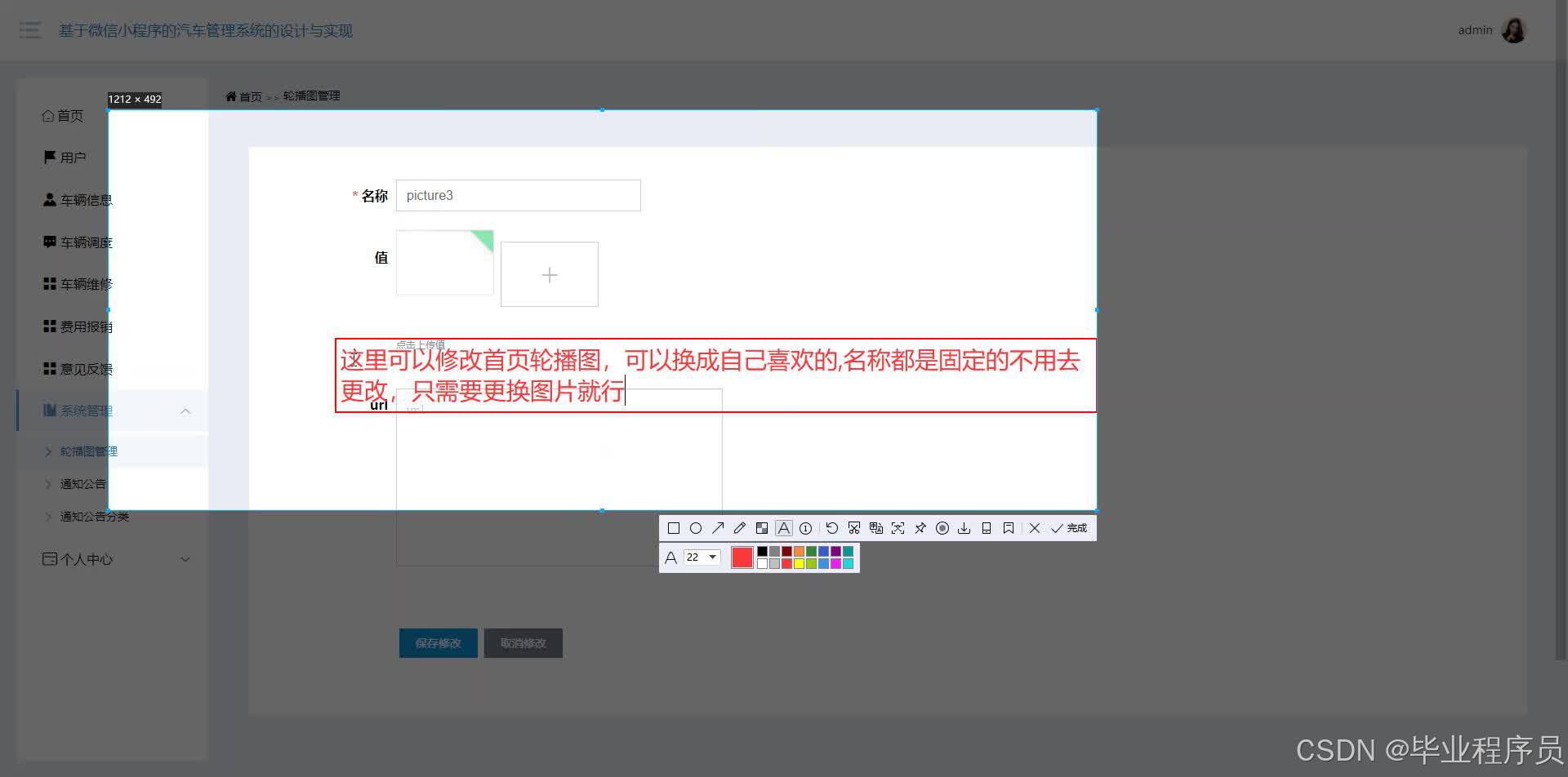
Task: Click the admin username text
Action: click(1475, 30)
